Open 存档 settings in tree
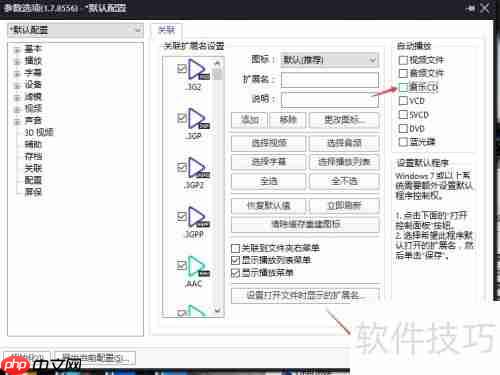The image size is (500, 375). [x=33, y=156]
